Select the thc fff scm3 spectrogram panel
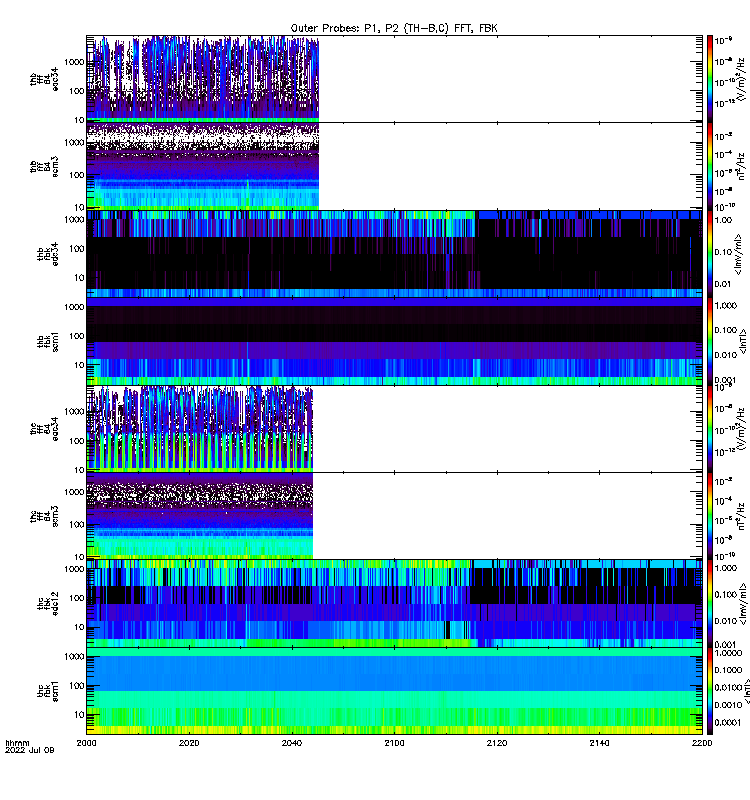This screenshot has width=750, height=800. pyautogui.click(x=394, y=516)
